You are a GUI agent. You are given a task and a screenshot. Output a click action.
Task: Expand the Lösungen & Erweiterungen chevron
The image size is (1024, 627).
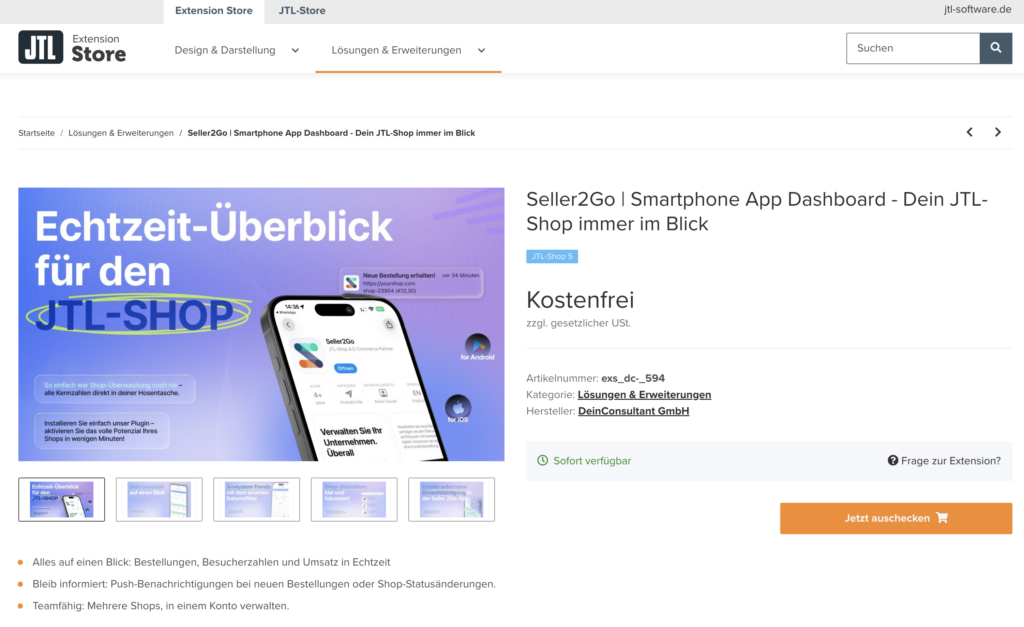481,50
